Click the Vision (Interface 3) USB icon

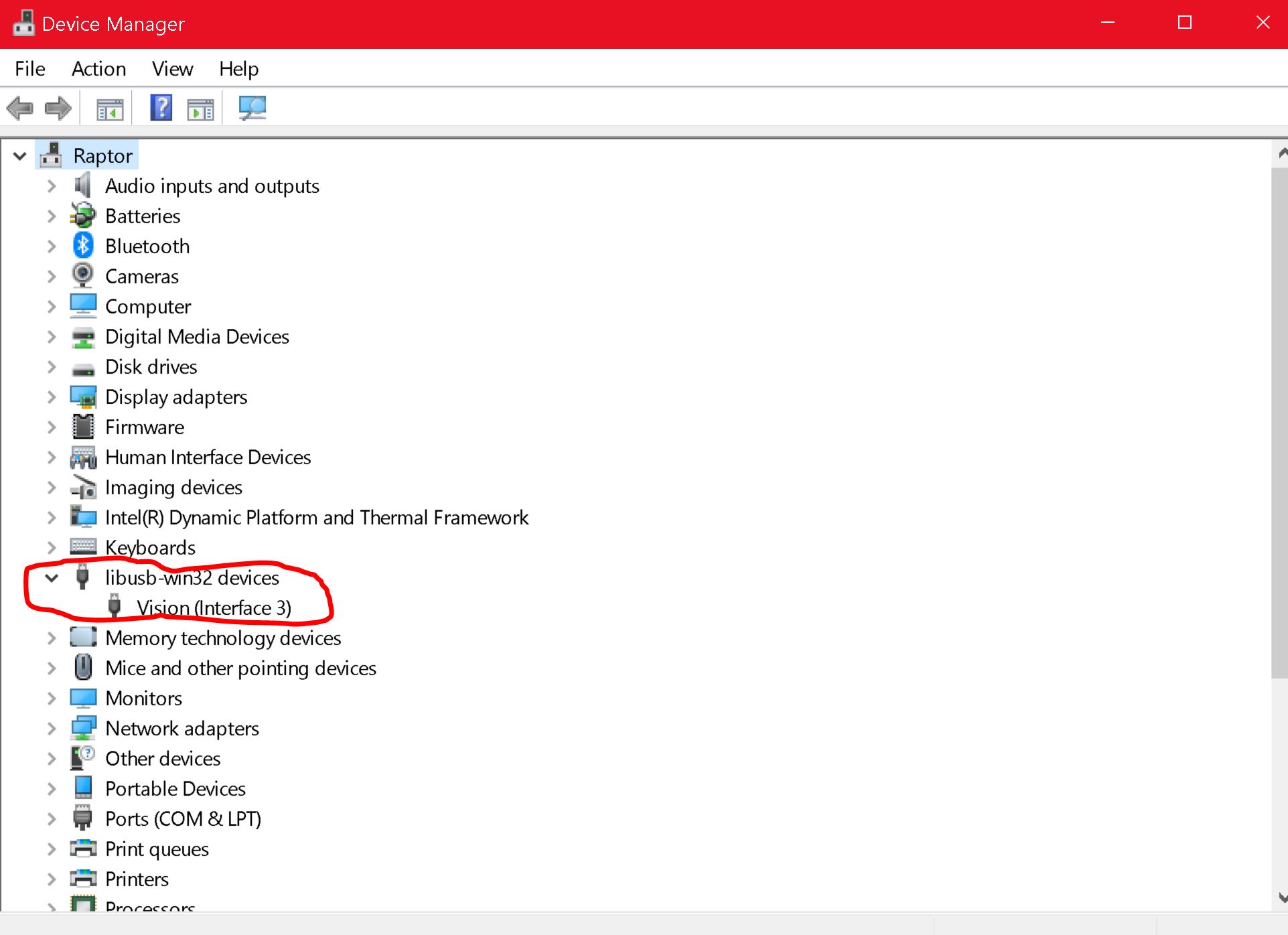pyautogui.click(x=115, y=605)
